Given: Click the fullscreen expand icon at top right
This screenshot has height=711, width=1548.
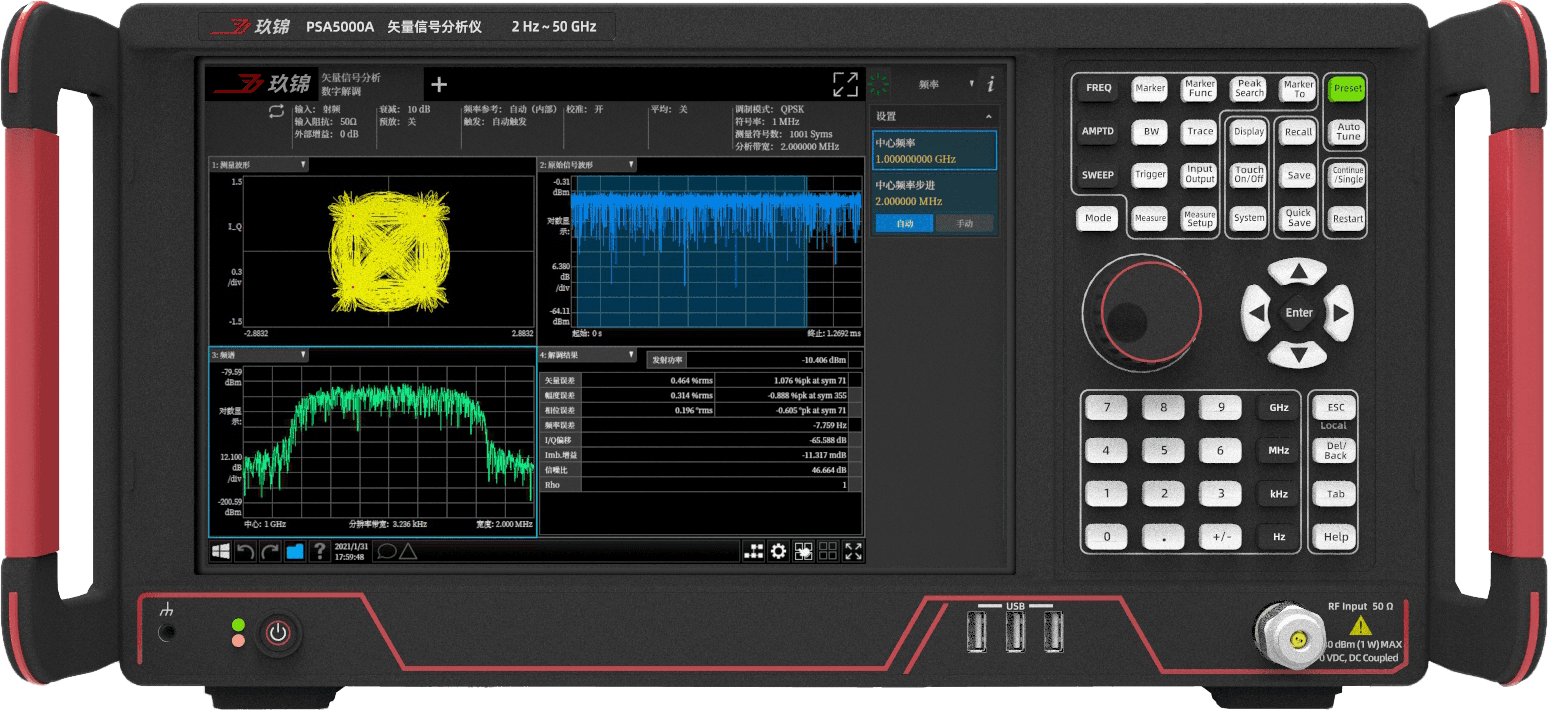Looking at the screenshot, I should tap(845, 83).
